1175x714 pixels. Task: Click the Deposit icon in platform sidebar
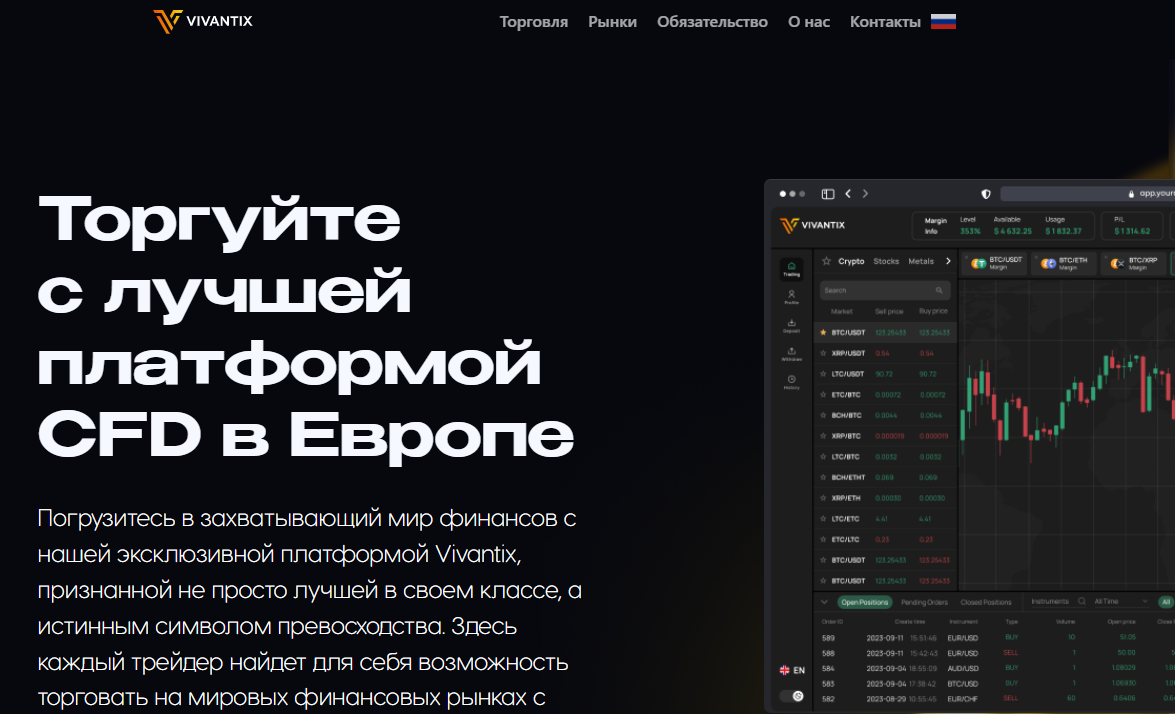click(791, 324)
